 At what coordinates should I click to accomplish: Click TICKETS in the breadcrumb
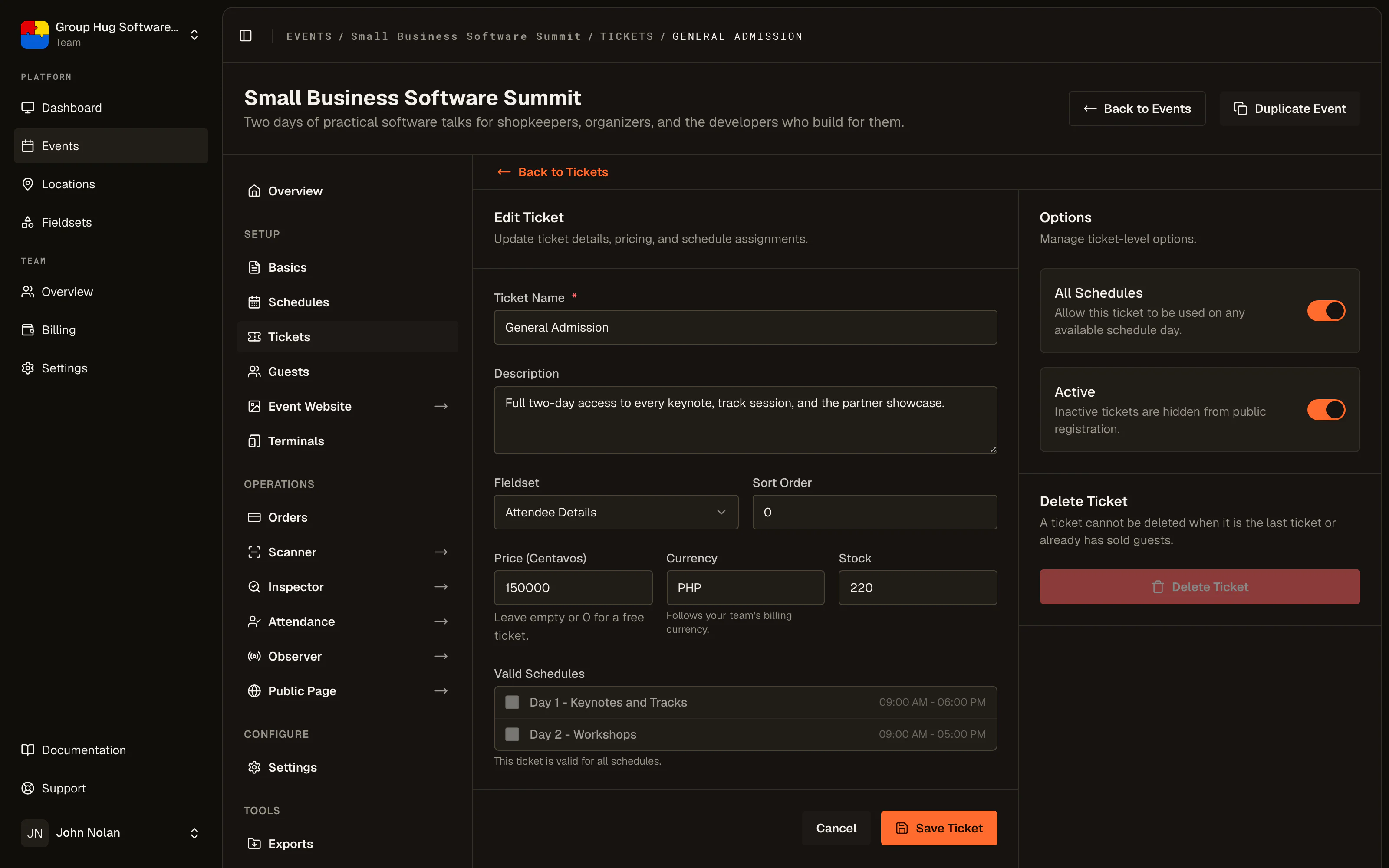click(x=627, y=36)
